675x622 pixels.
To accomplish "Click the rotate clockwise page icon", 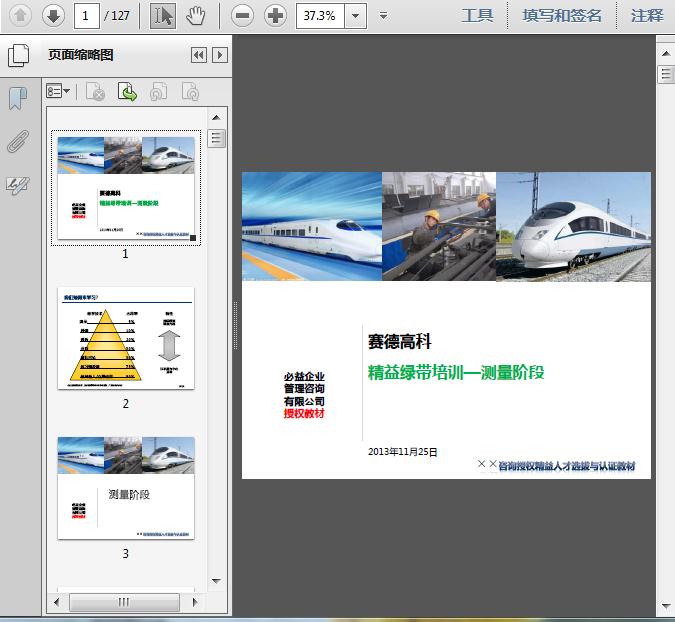I will [190, 91].
